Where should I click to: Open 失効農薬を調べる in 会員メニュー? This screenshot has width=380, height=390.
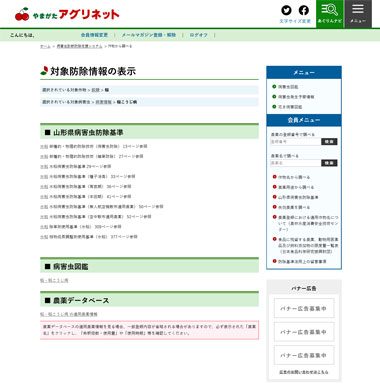tap(294, 207)
